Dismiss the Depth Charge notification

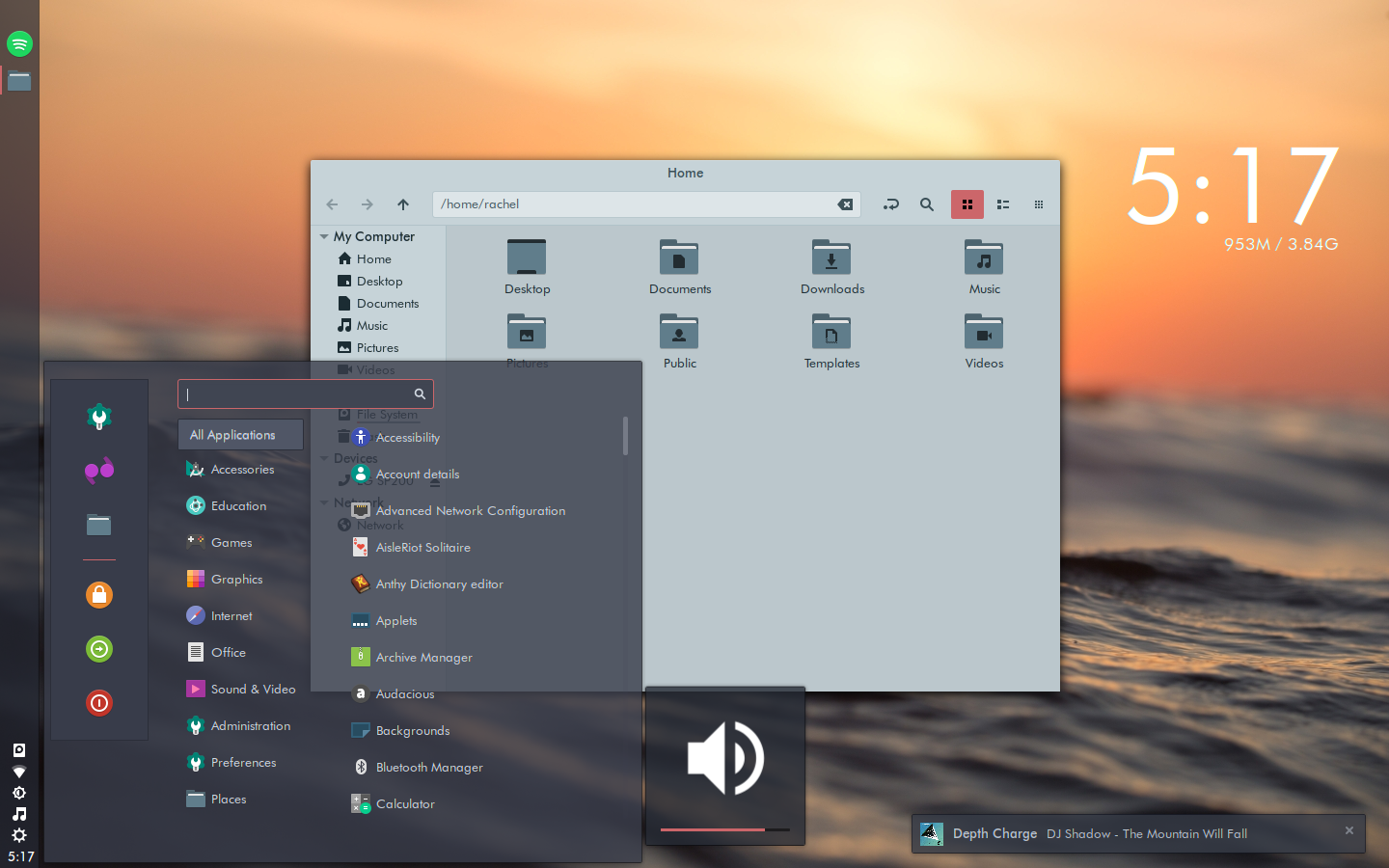point(1349,830)
